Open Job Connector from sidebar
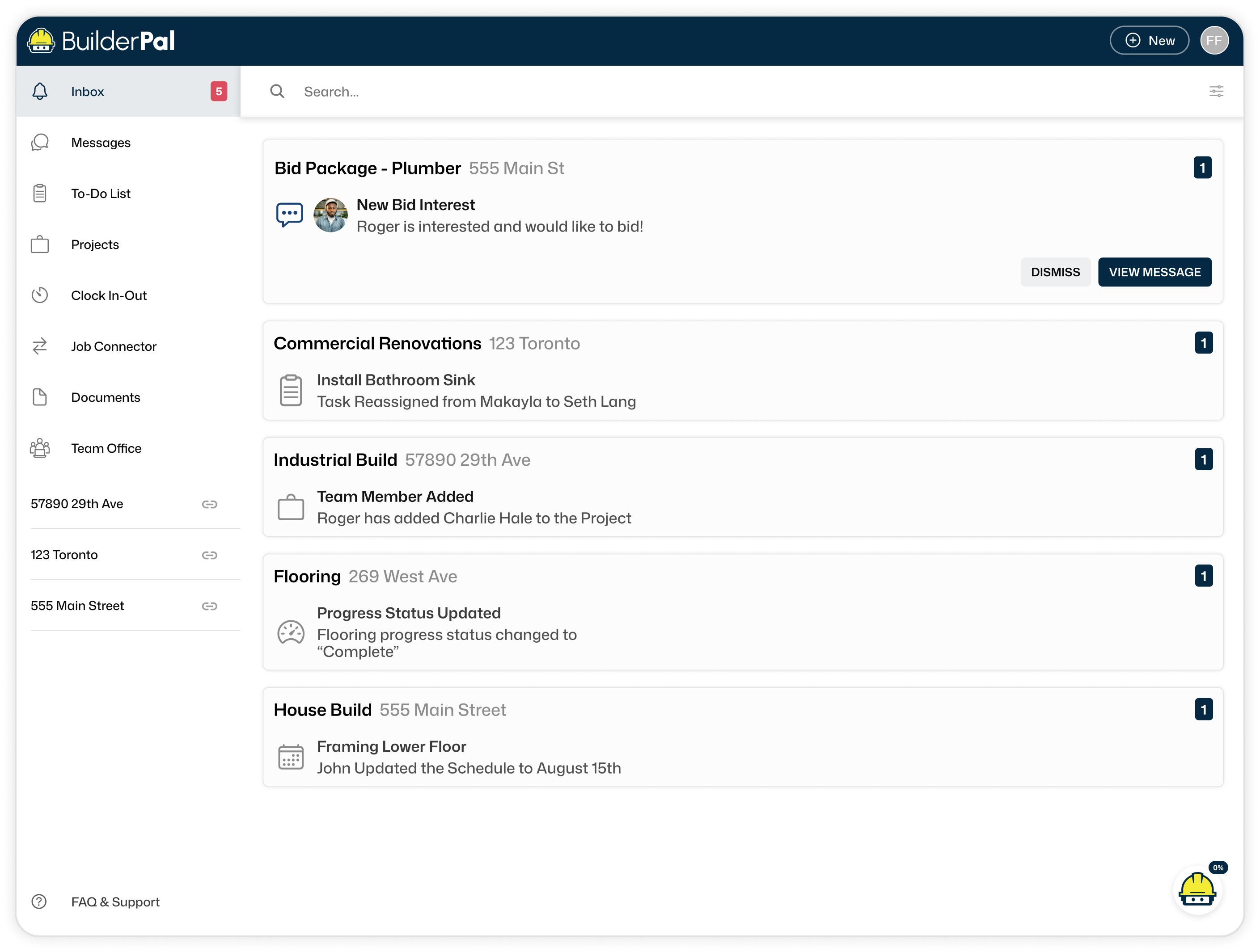 114,347
